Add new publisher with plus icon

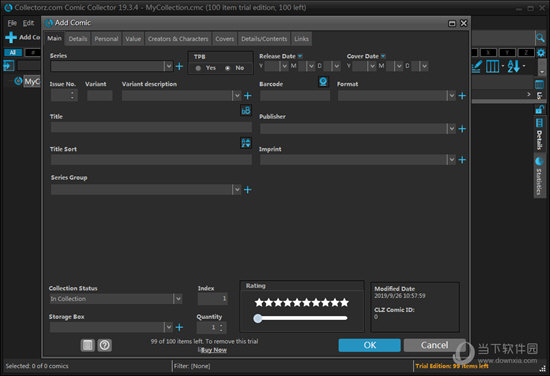(462, 129)
